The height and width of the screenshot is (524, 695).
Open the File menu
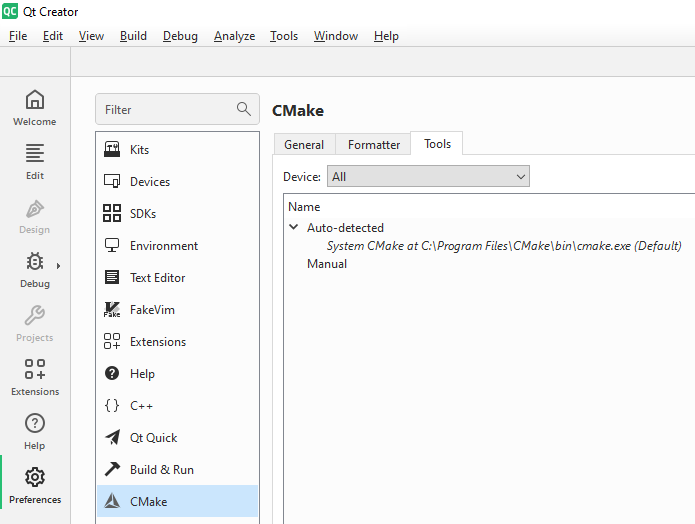pyautogui.click(x=18, y=36)
